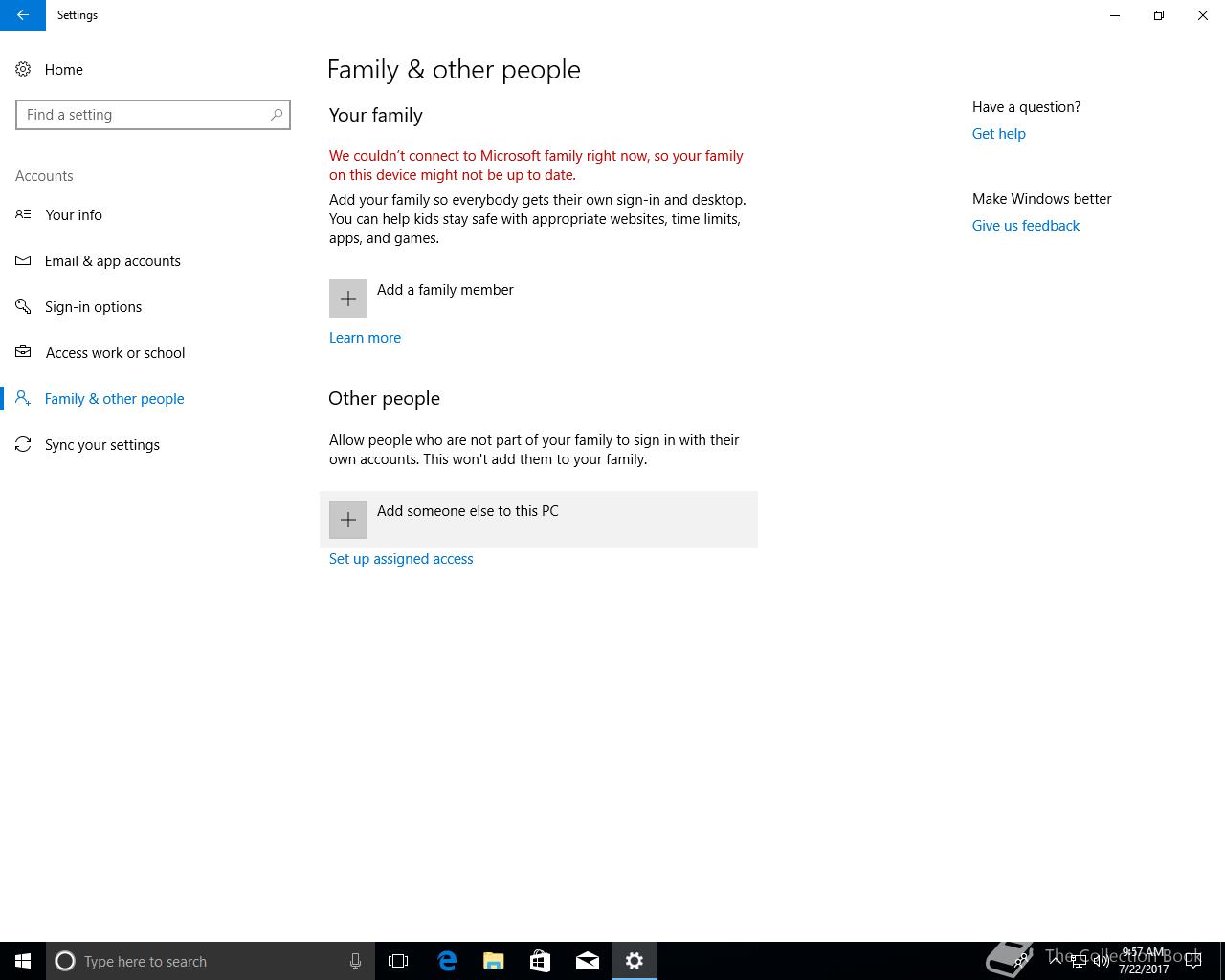The width and height of the screenshot is (1225, 980).
Task: Open the Store from taskbar
Action: pos(540,961)
